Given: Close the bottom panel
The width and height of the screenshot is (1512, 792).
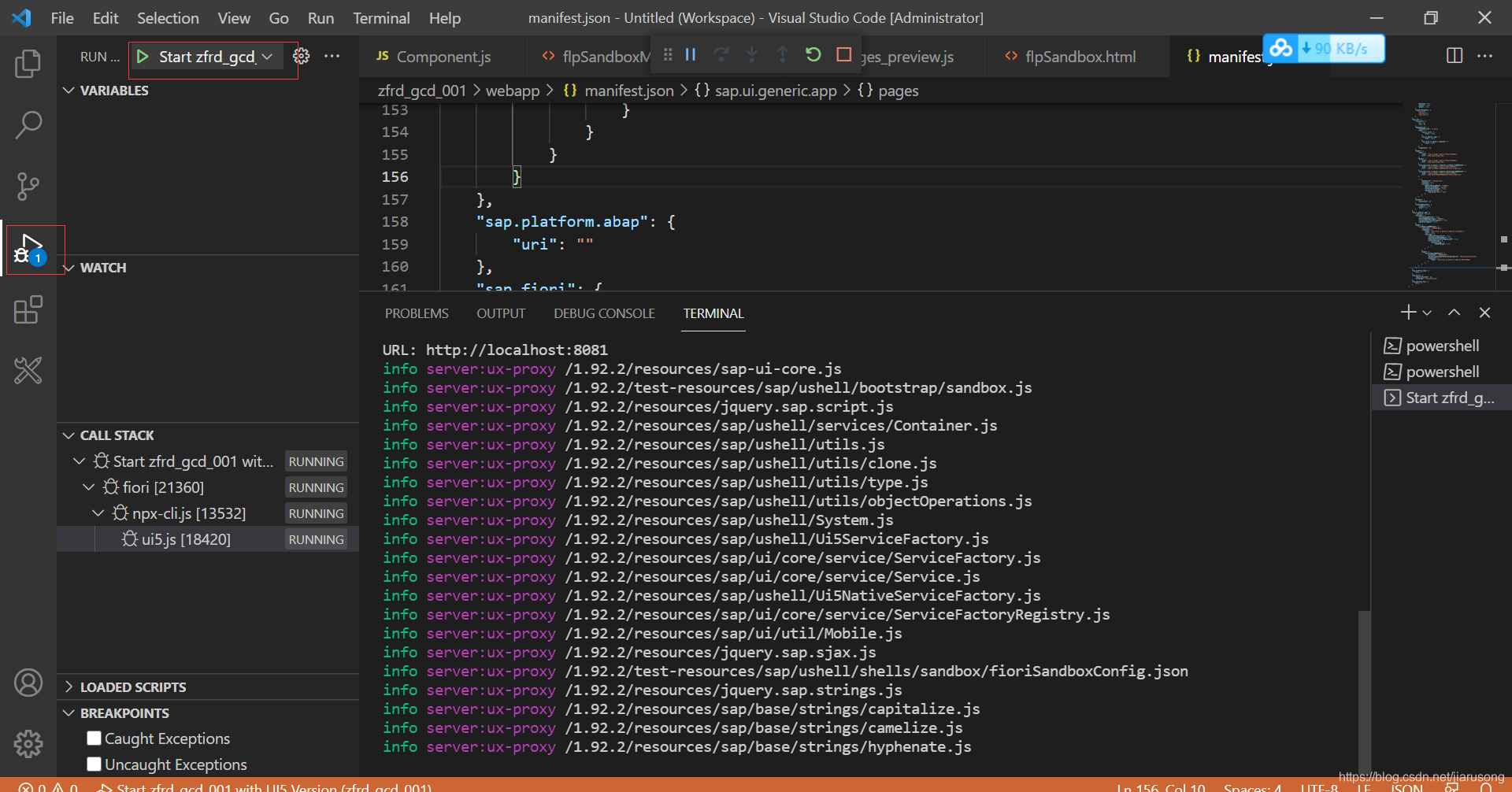Looking at the screenshot, I should (1484, 313).
